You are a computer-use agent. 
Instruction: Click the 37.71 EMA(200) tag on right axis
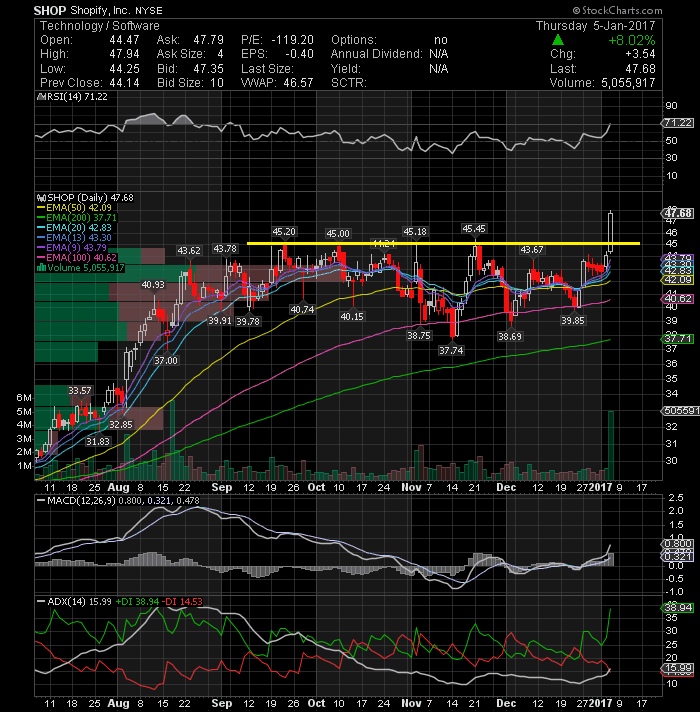677,339
